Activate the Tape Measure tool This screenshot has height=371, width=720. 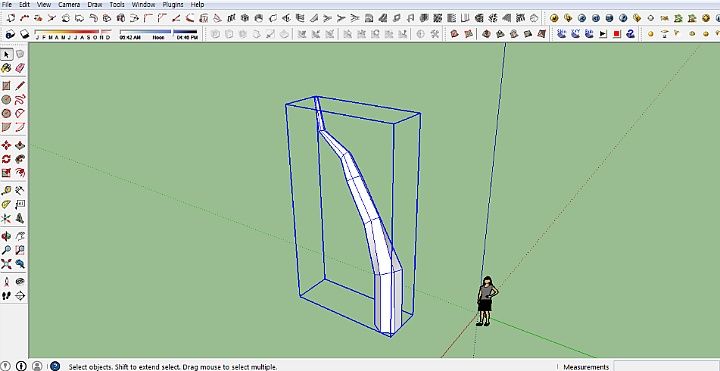point(6,191)
